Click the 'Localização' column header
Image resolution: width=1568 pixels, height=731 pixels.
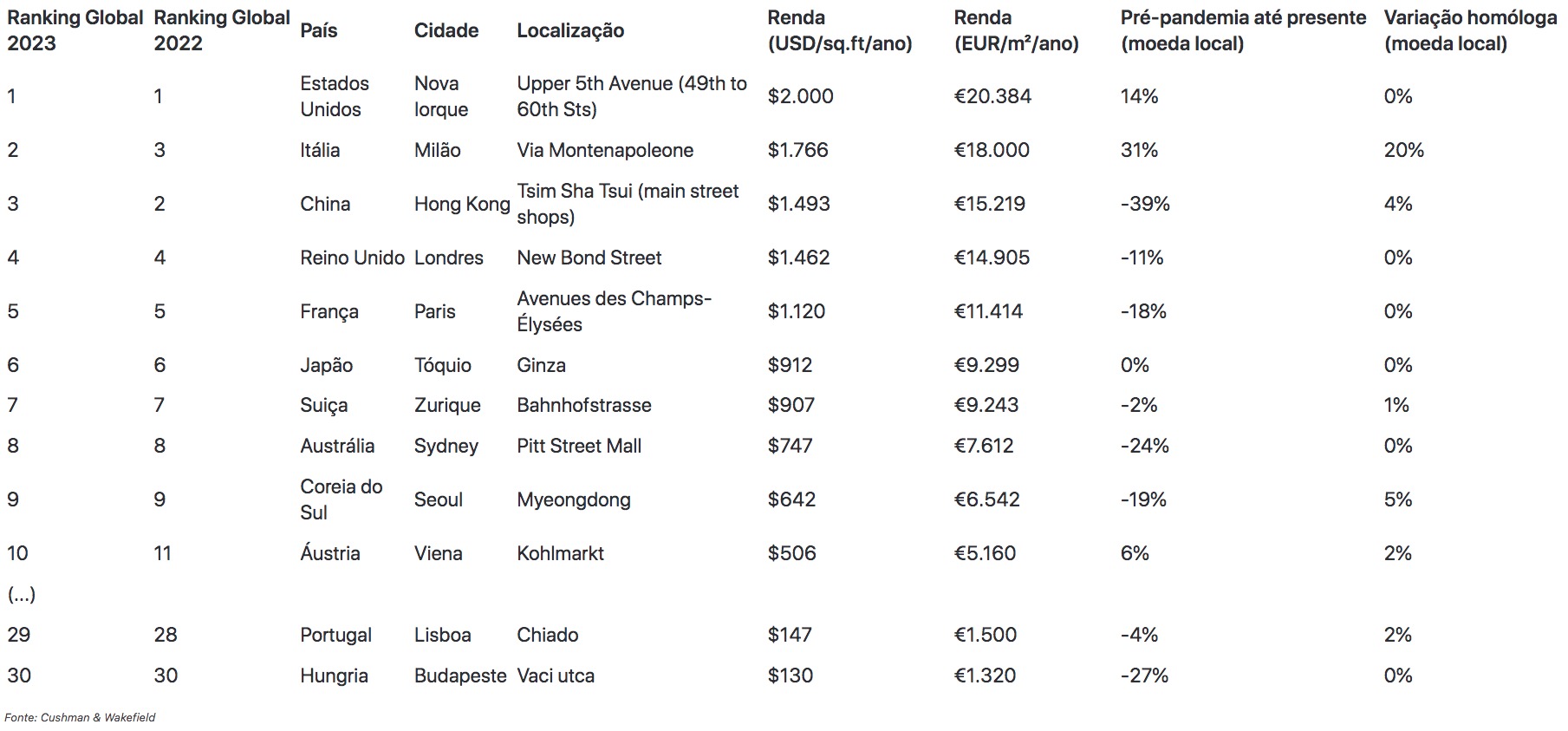coord(570,30)
